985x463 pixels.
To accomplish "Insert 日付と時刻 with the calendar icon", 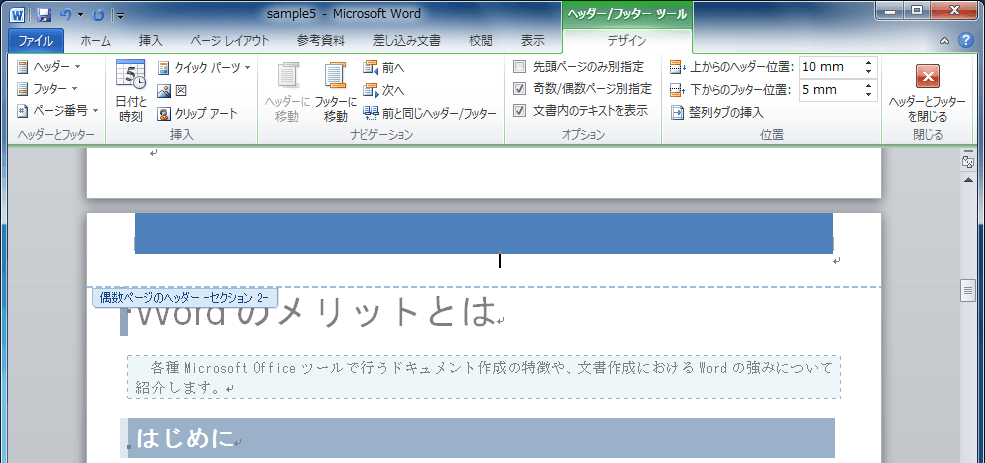I will 131,91.
